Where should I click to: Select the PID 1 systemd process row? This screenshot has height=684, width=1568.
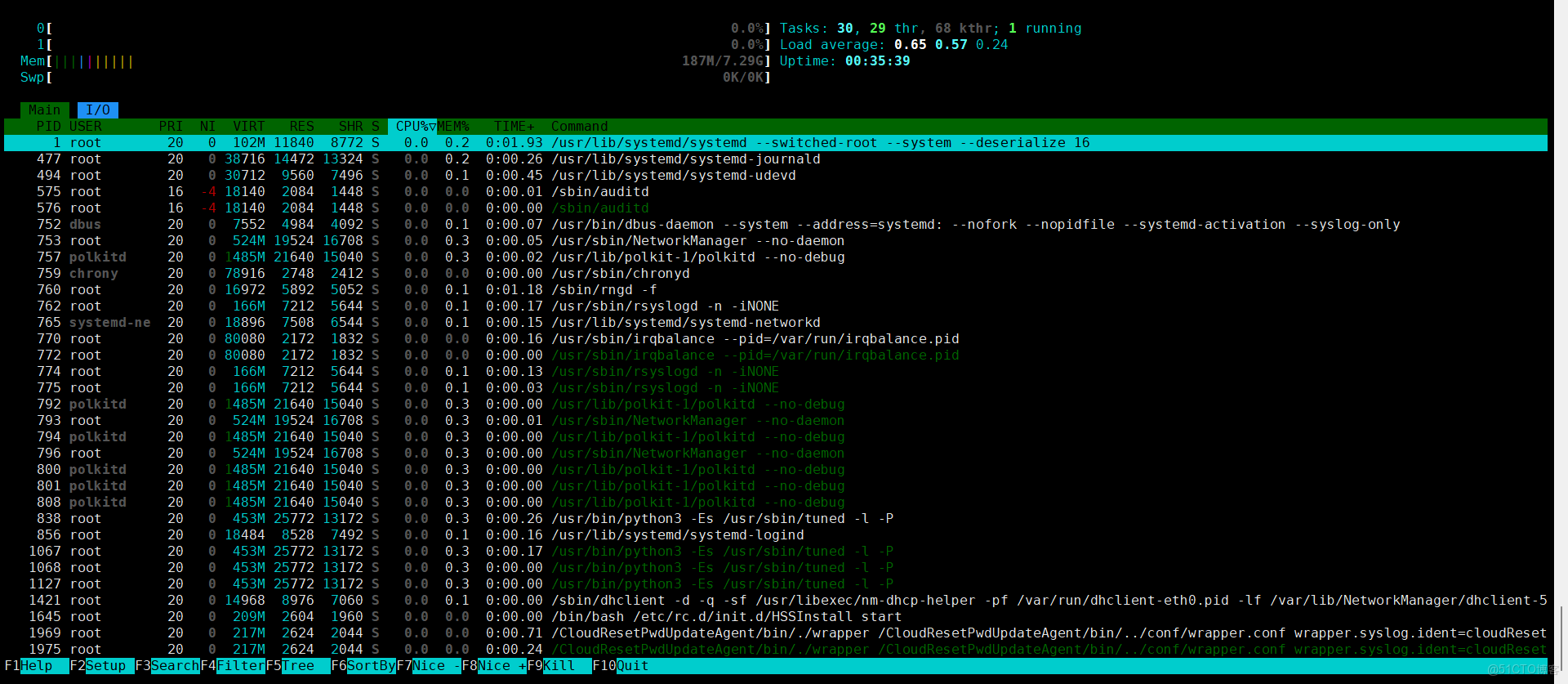point(776,143)
